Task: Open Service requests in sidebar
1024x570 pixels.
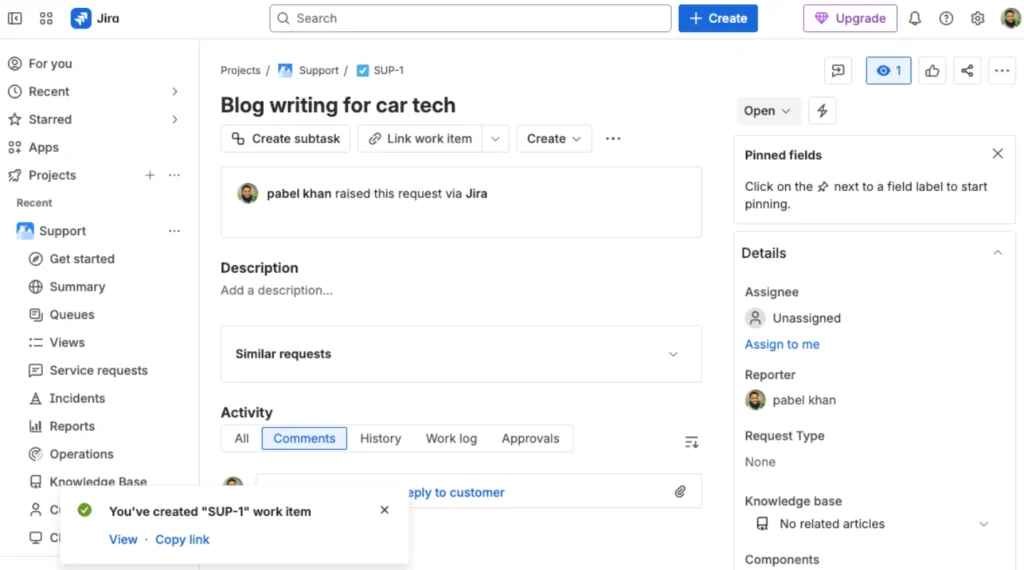Action: coord(99,370)
